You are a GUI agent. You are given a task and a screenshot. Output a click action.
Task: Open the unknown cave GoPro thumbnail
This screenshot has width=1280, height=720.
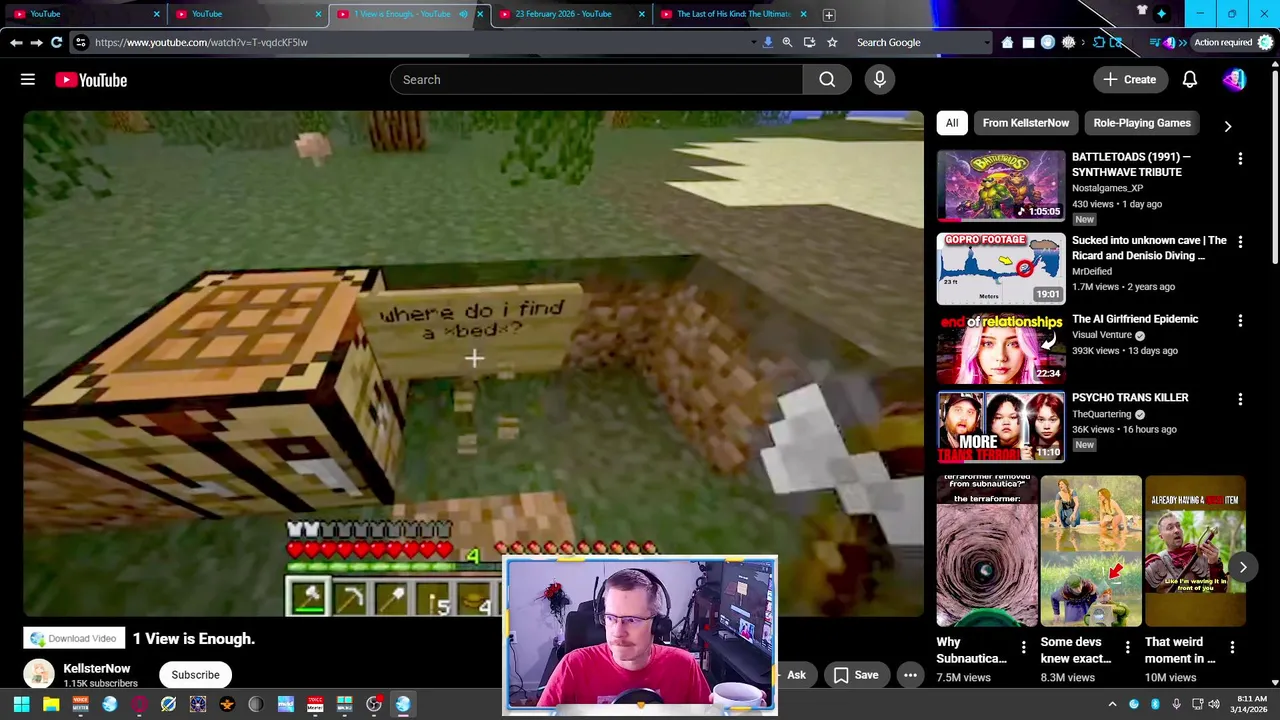click(1001, 269)
